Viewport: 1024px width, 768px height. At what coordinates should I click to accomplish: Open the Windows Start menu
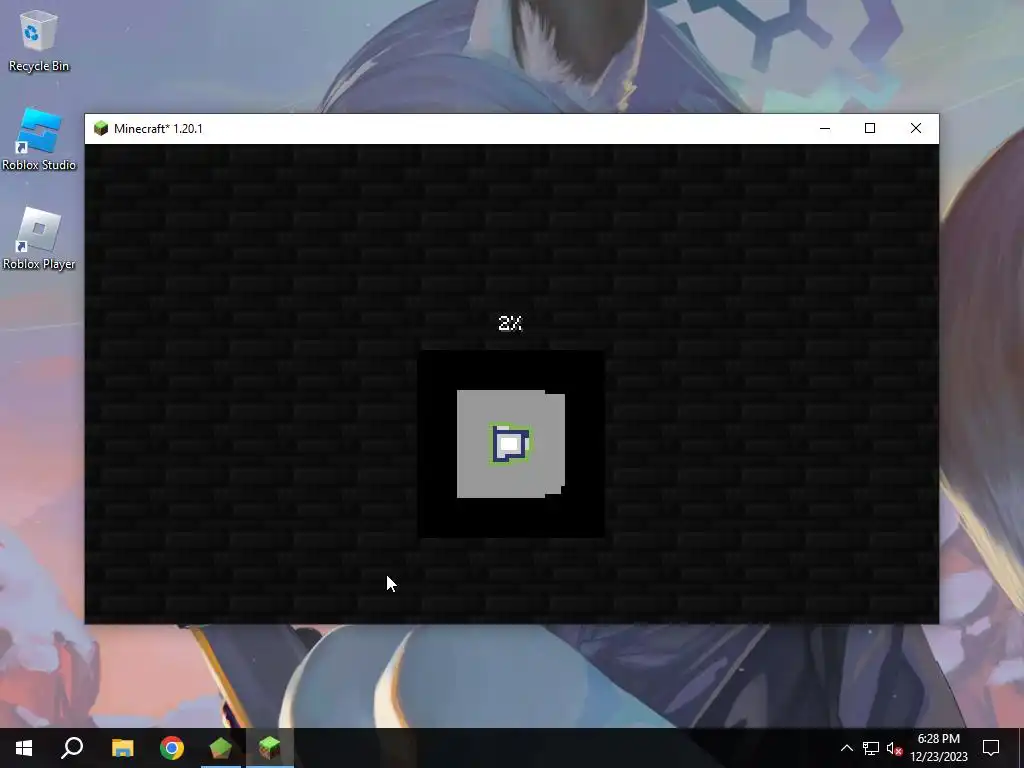tap(24, 748)
